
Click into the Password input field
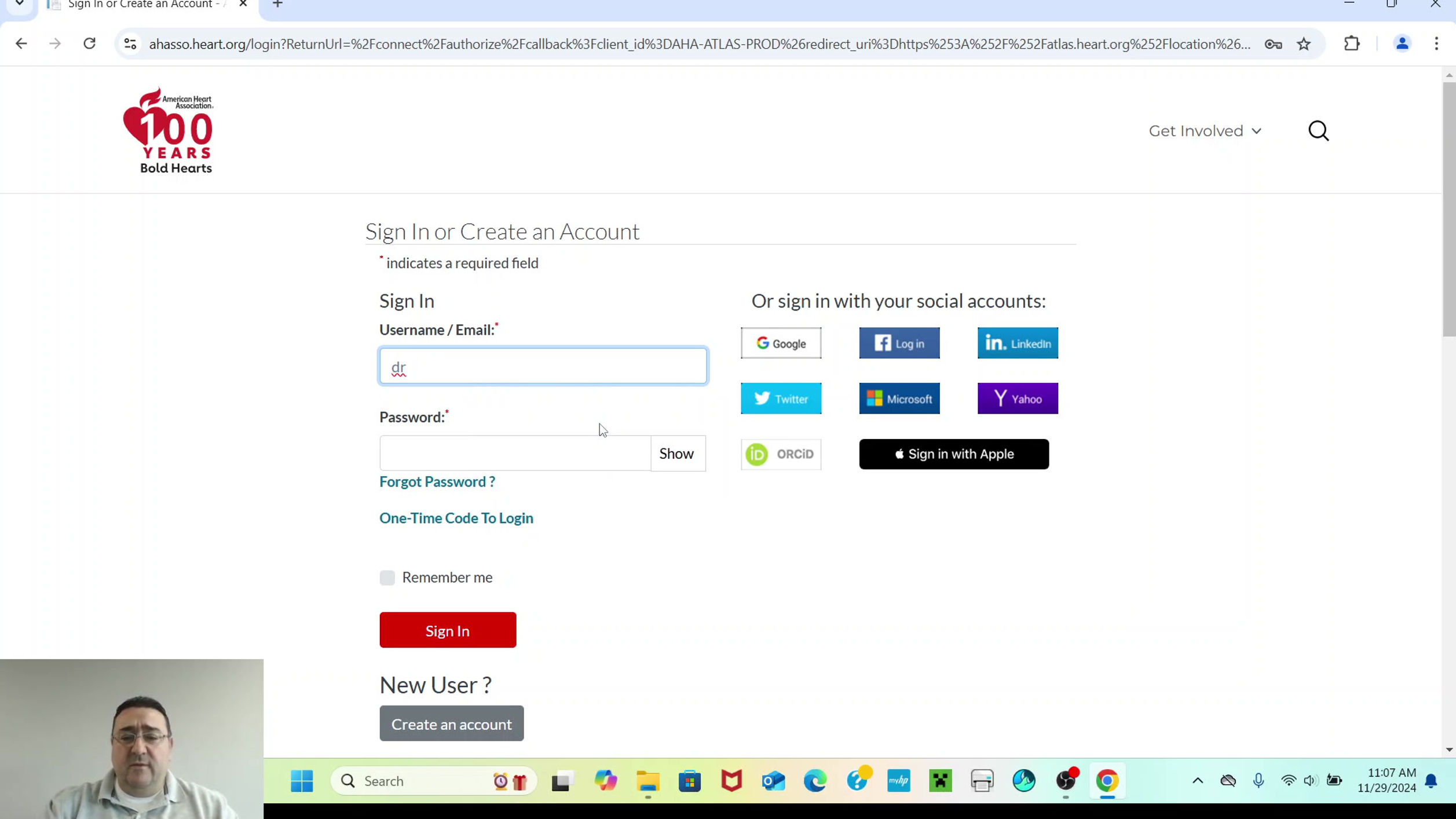click(x=515, y=454)
